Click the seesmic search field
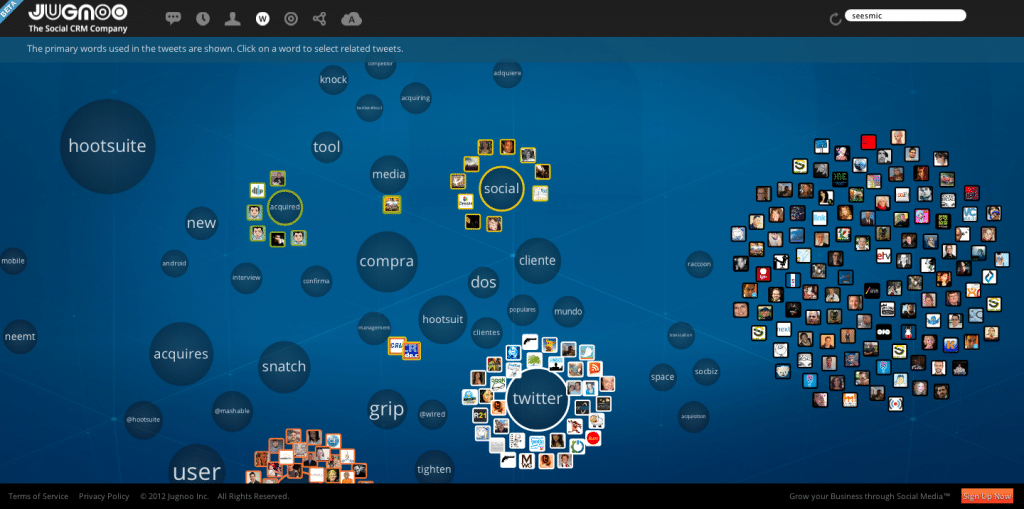This screenshot has width=1024, height=509. (x=904, y=16)
